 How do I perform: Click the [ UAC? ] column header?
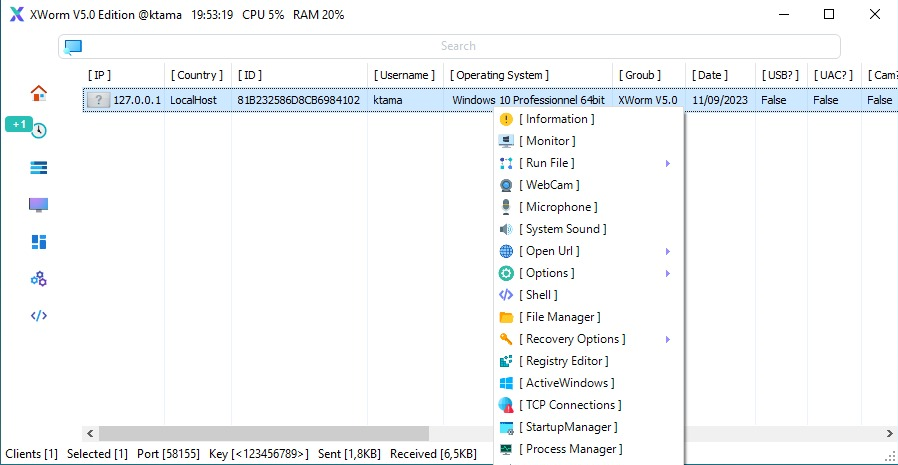834,75
